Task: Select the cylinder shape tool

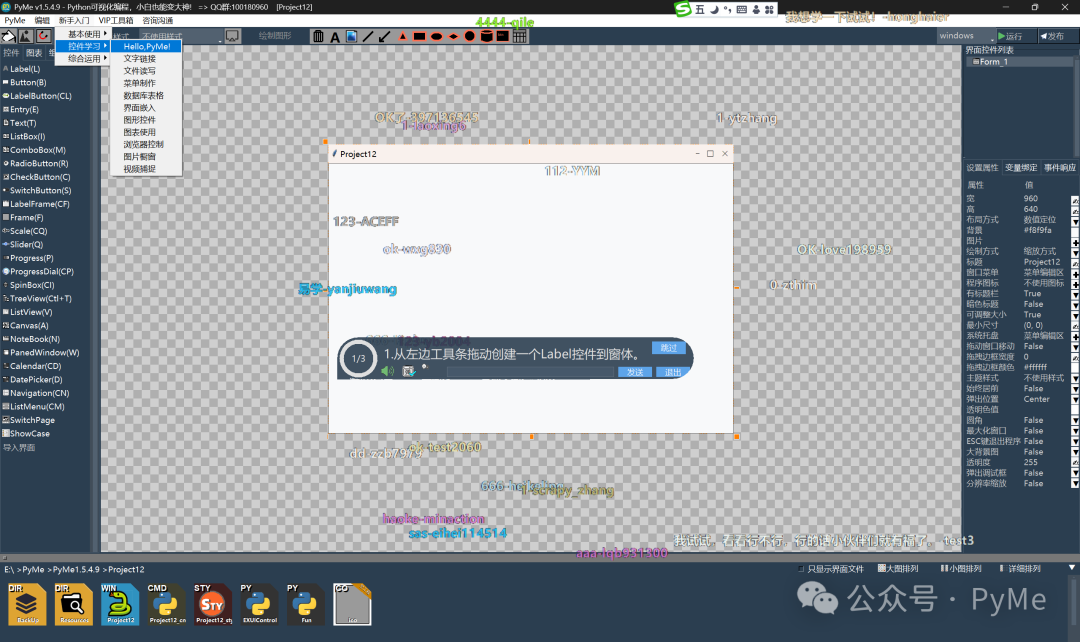Action: [x=486, y=37]
